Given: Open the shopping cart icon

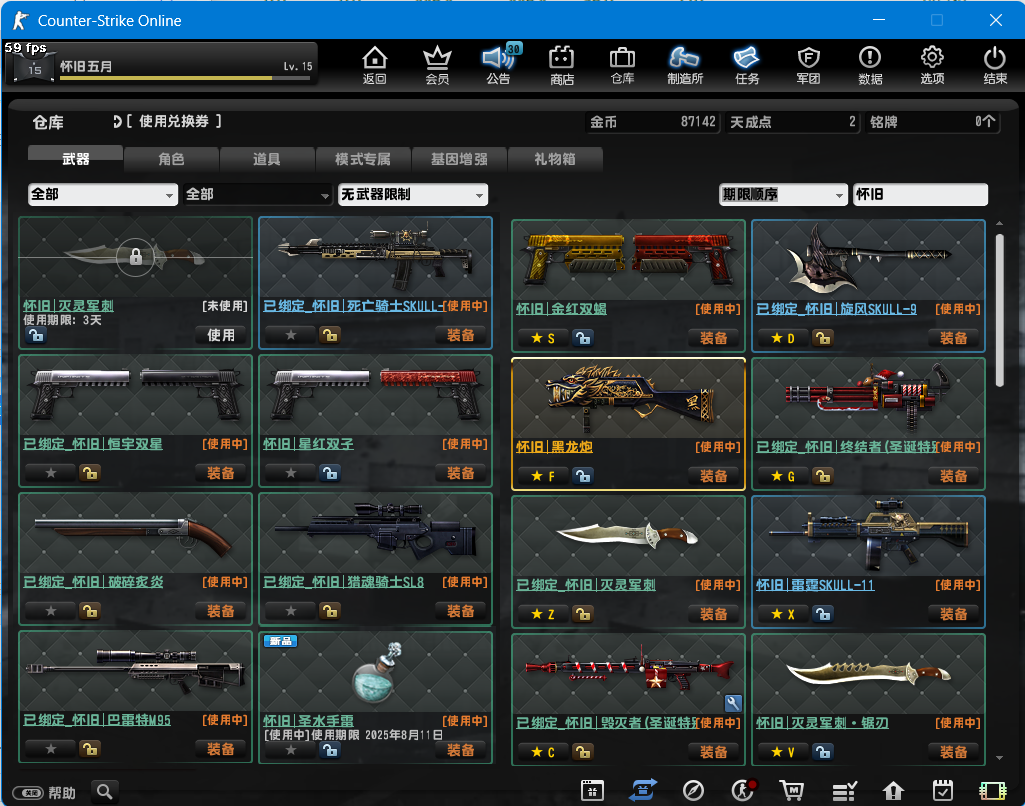Looking at the screenshot, I should click(x=792, y=790).
